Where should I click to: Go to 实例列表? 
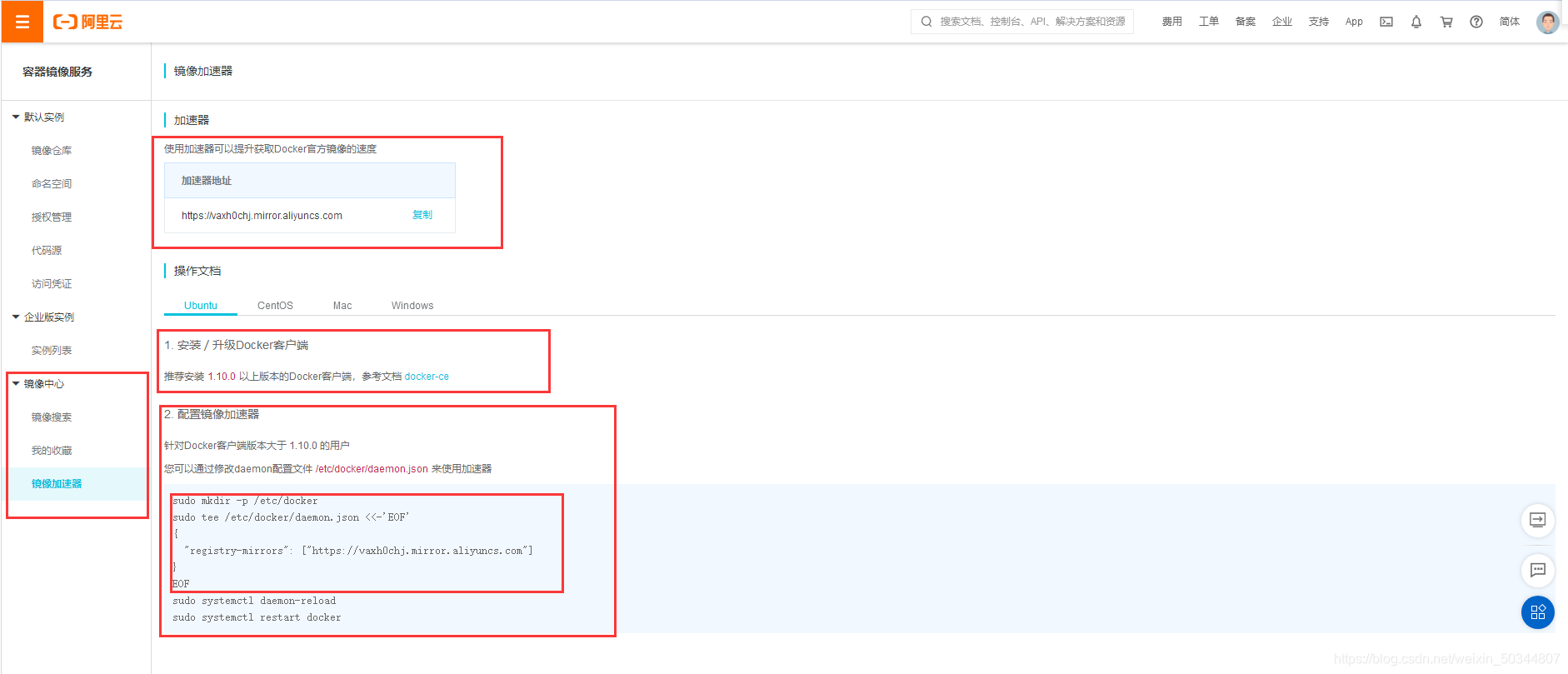(x=52, y=351)
